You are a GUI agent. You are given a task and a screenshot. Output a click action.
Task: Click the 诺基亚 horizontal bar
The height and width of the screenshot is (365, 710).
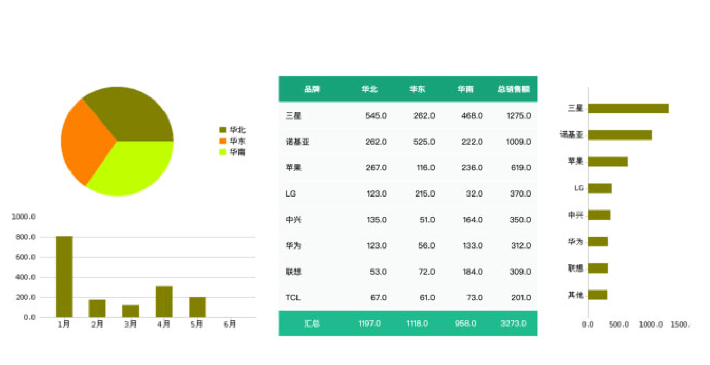620,135
